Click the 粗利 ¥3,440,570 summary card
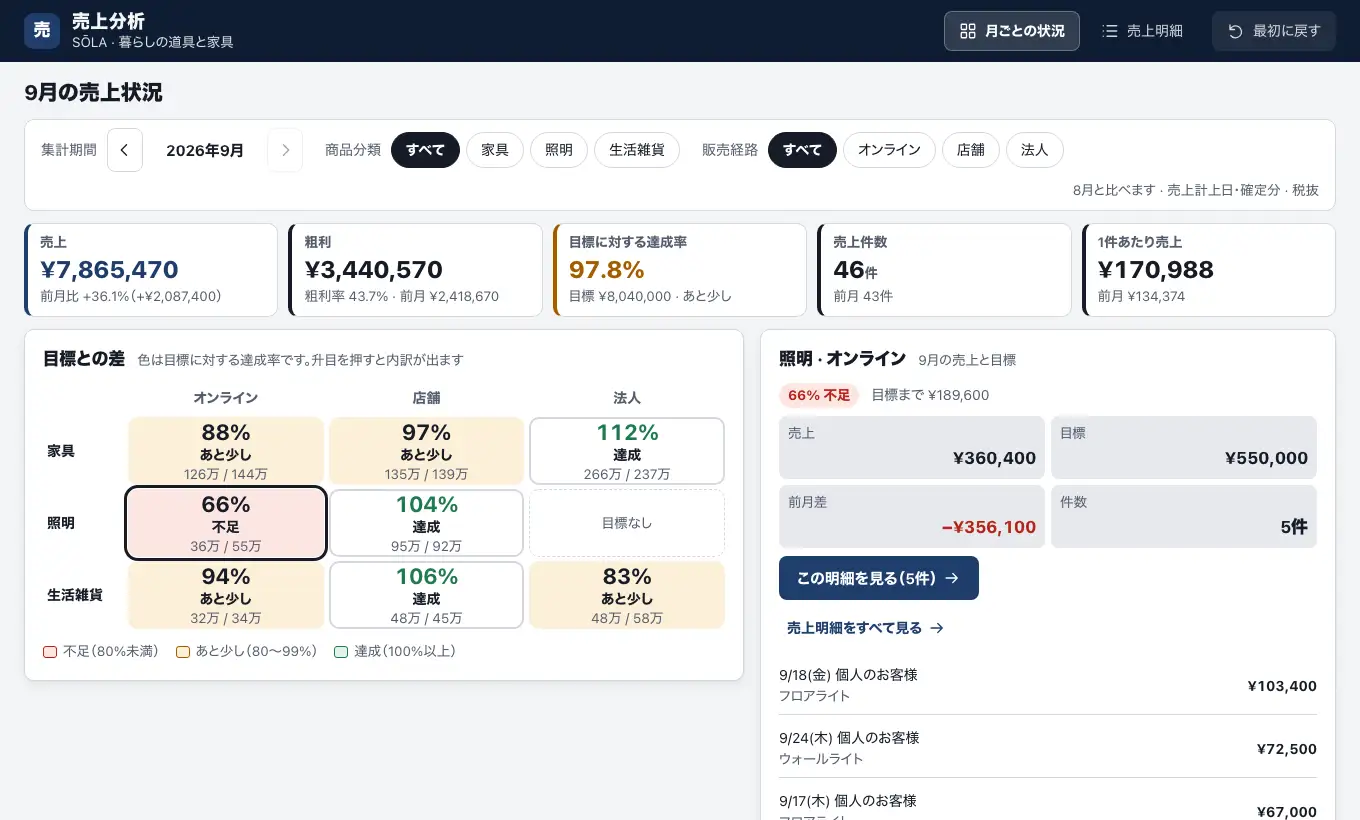Screen dimensions: 1360x820 click(x=415, y=270)
